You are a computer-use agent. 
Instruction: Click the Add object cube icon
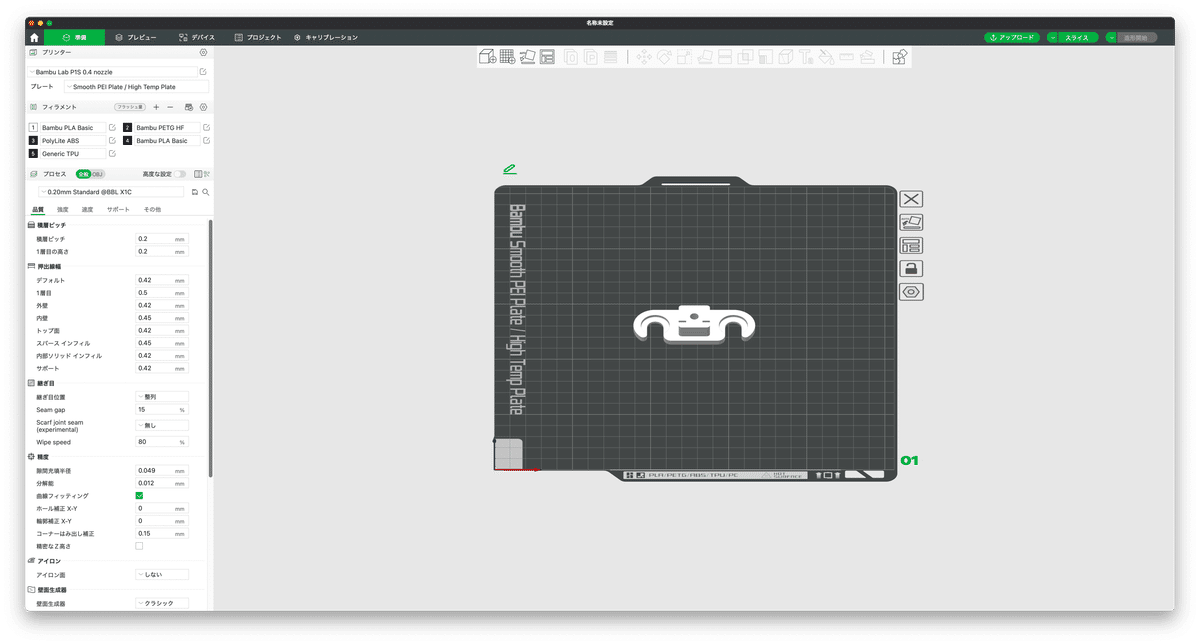point(487,57)
